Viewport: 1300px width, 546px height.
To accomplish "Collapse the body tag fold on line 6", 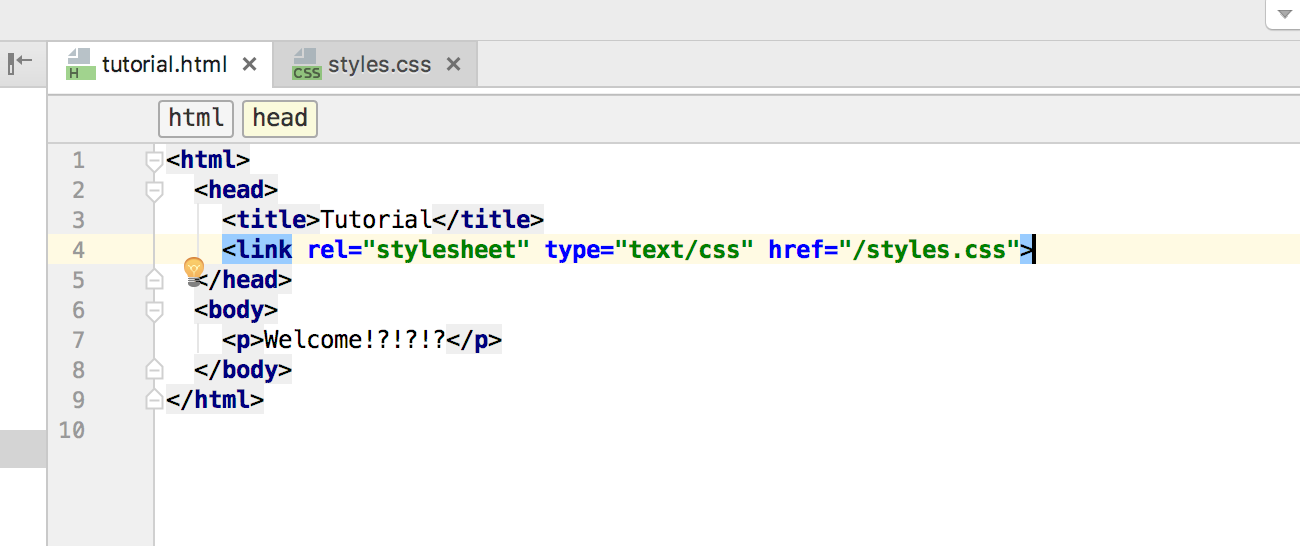I will [154, 310].
